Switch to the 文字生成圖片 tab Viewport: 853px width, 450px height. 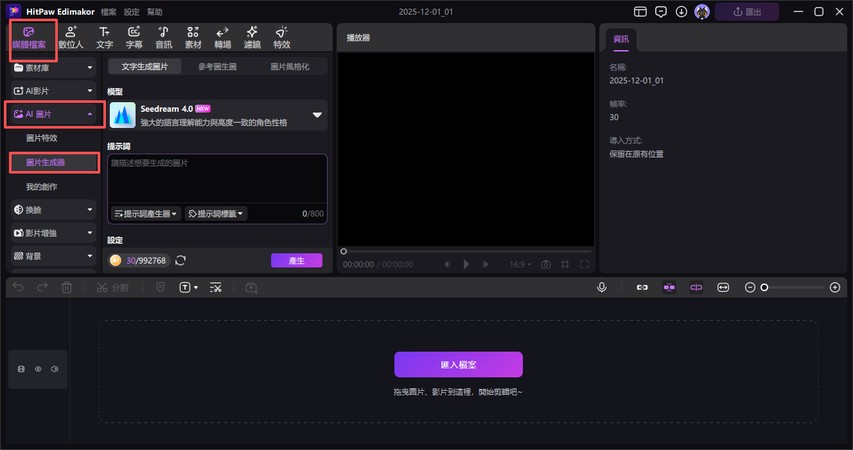tap(145, 66)
